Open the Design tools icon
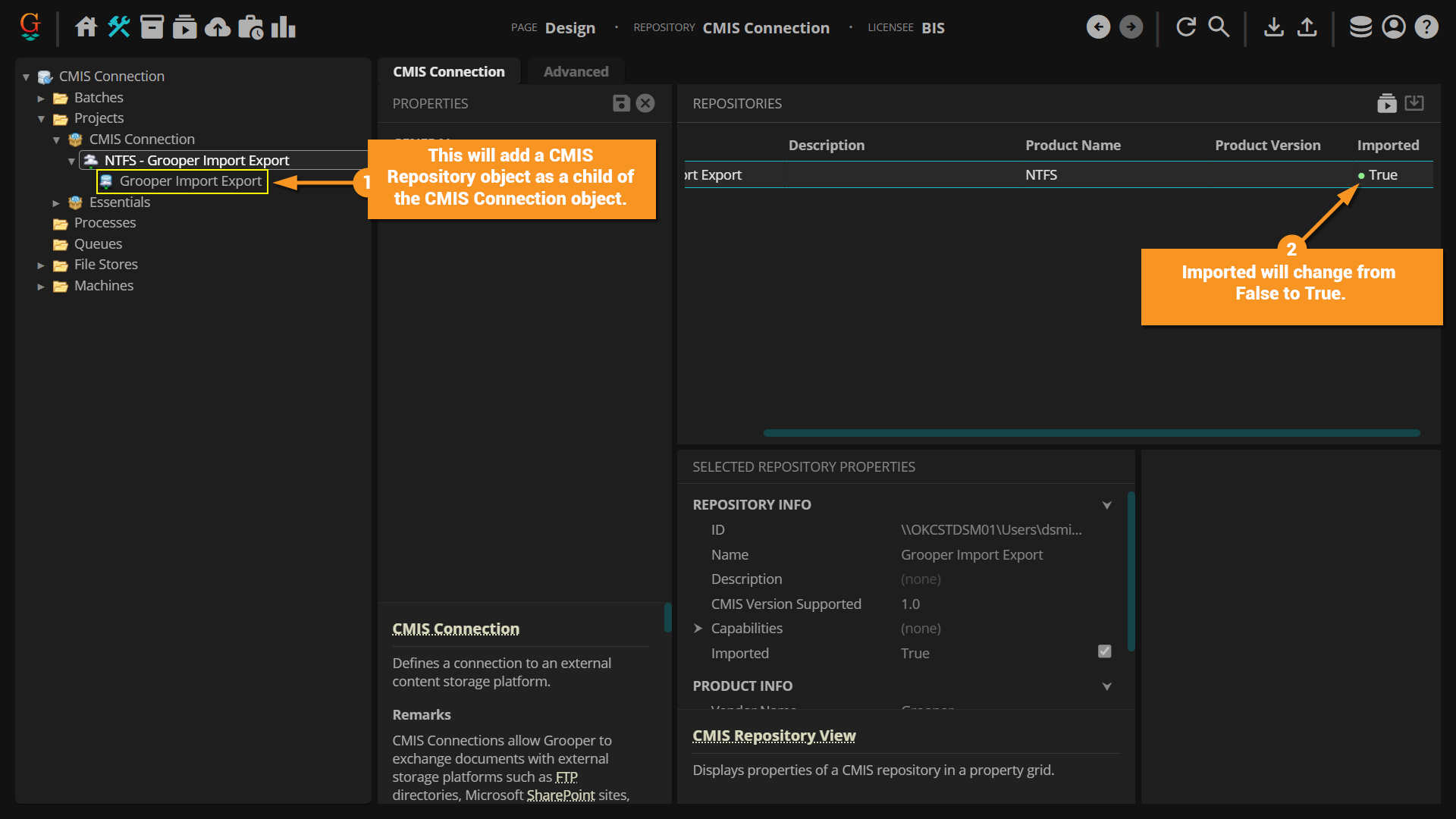 click(119, 27)
